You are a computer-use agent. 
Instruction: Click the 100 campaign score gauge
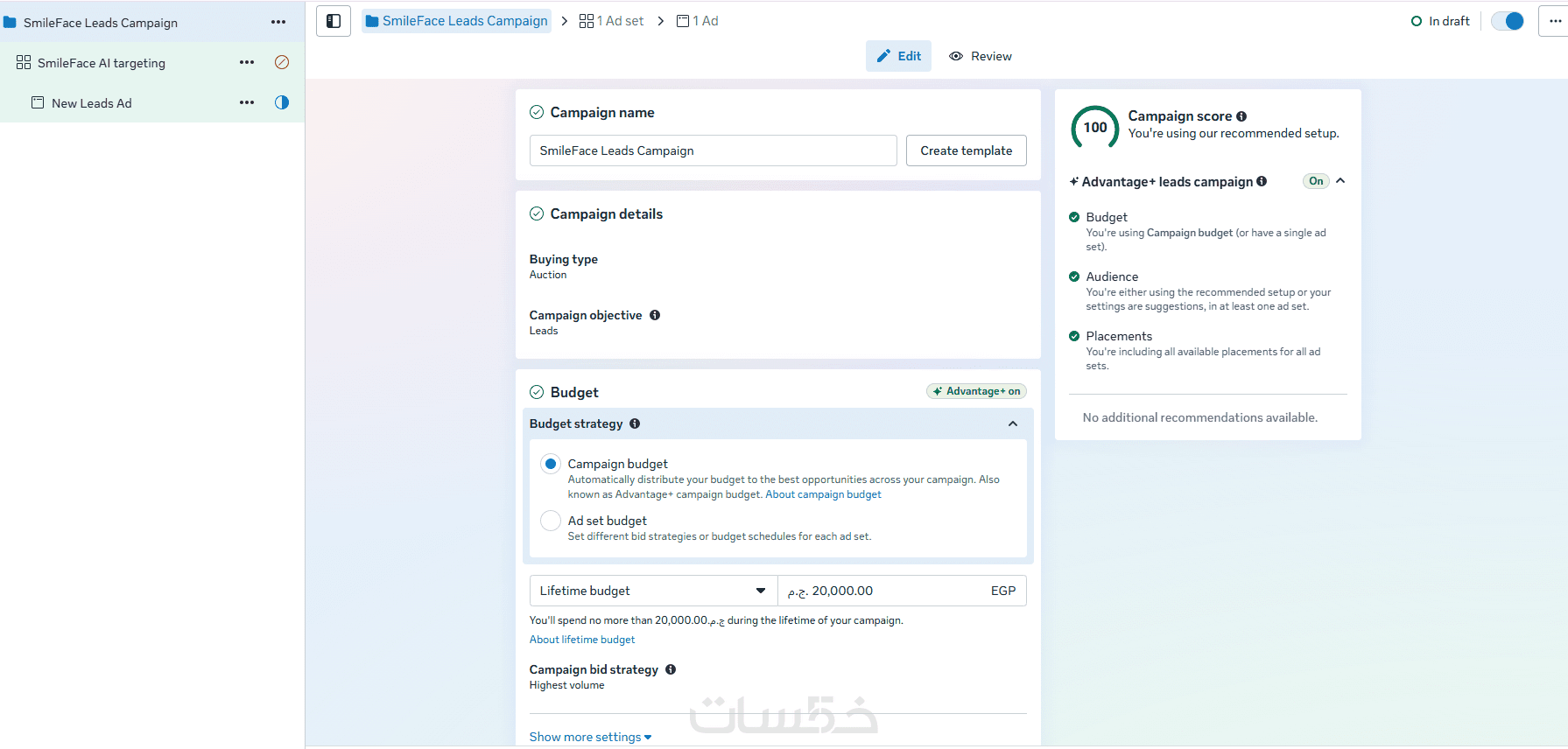(x=1095, y=128)
